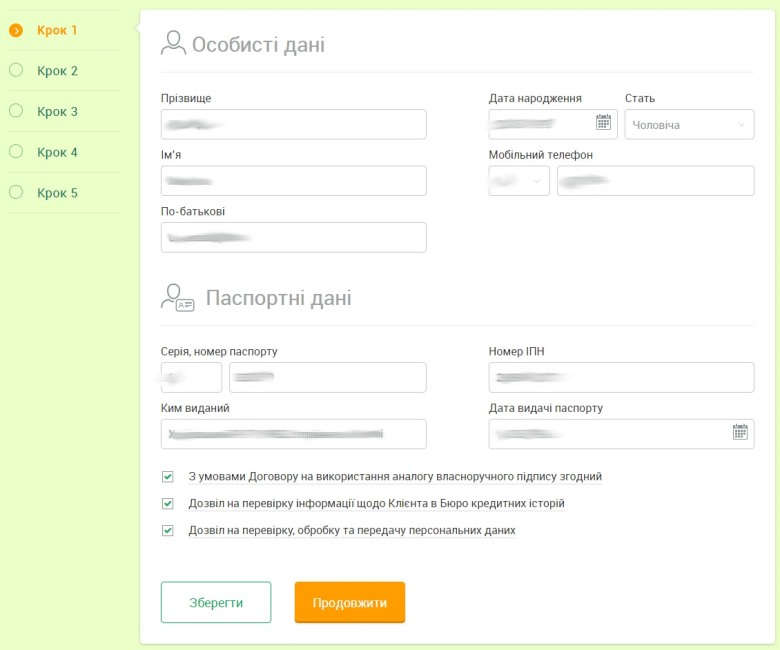Go to Крок 3 step label
The width and height of the screenshot is (780, 650).
click(57, 111)
